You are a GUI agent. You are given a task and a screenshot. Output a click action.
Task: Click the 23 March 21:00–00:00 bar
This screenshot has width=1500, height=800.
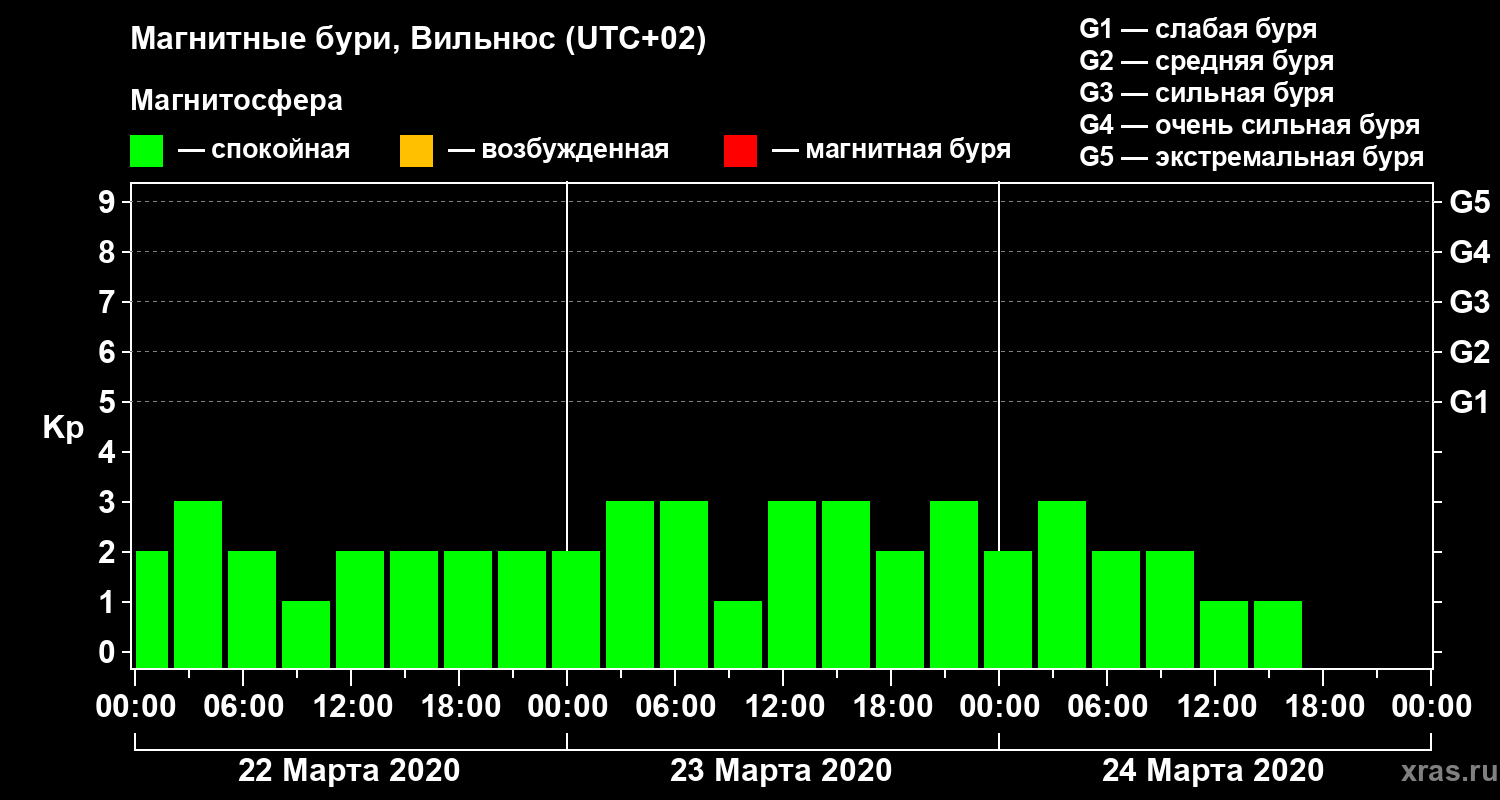pos(954,584)
